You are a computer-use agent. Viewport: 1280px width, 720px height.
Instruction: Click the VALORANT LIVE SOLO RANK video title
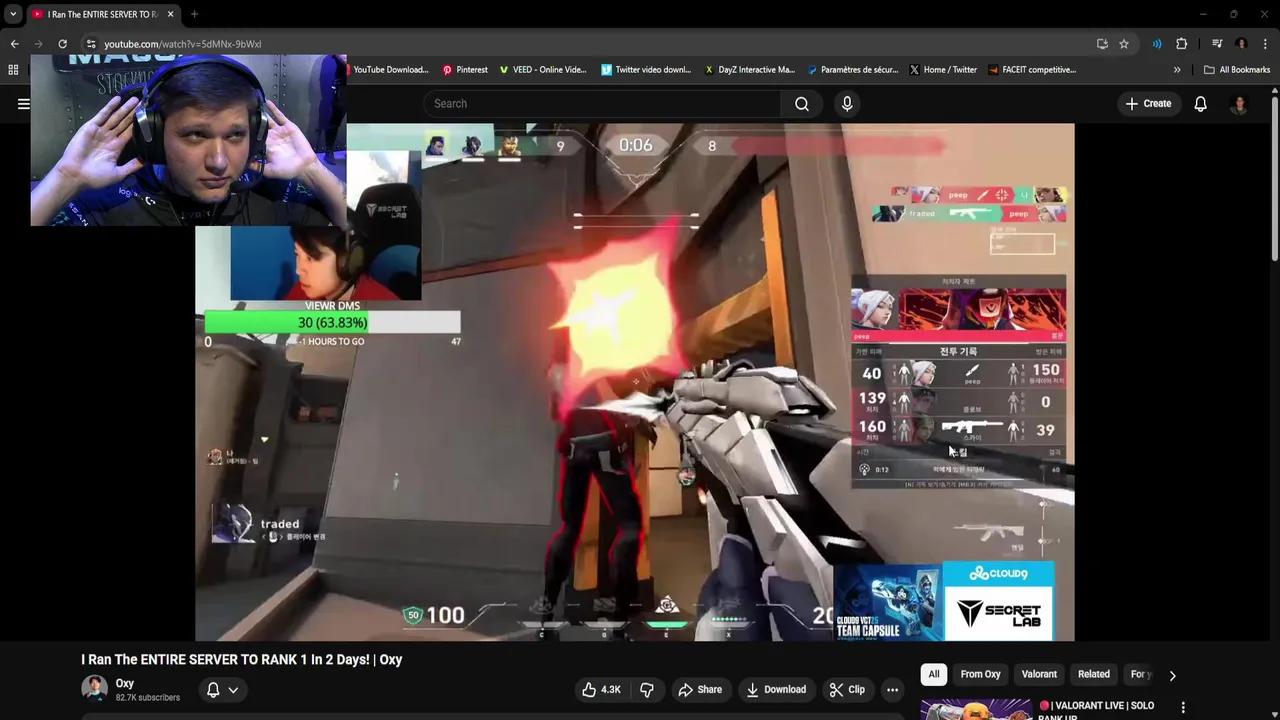1096,710
